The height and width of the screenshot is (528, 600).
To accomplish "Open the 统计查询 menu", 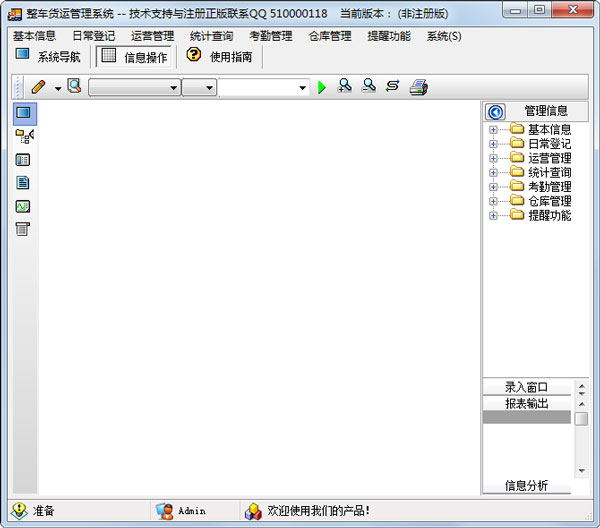I will coord(212,36).
